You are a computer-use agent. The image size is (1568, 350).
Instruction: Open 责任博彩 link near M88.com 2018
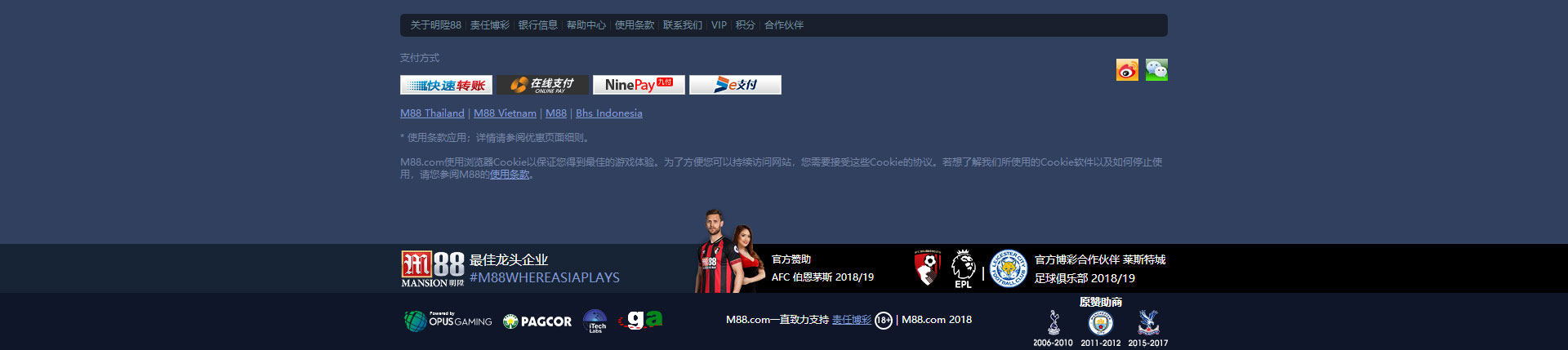pyautogui.click(x=852, y=320)
